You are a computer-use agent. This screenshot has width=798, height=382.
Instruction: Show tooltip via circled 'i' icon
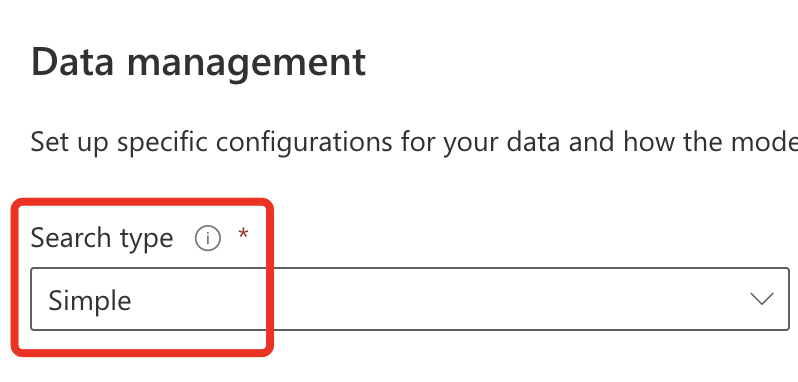pos(208,239)
